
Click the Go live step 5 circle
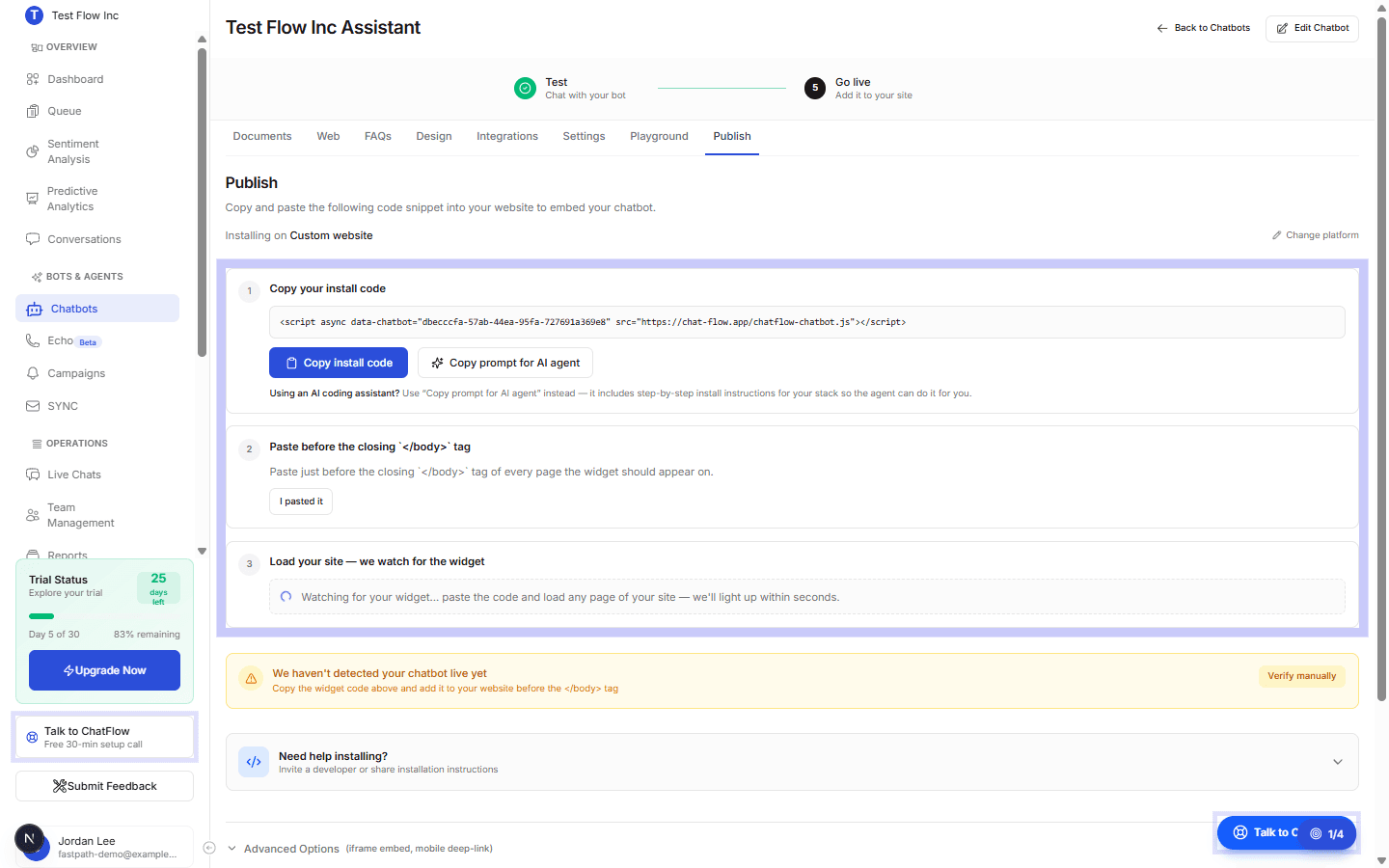(815, 89)
